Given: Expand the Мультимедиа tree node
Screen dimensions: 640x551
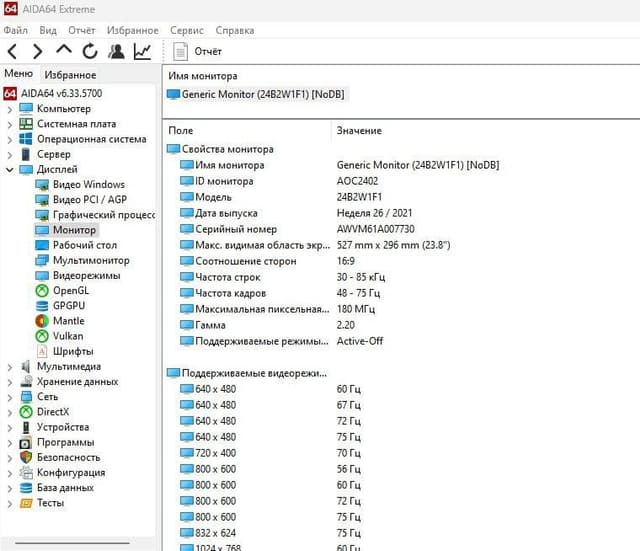Looking at the screenshot, I should tap(10, 367).
